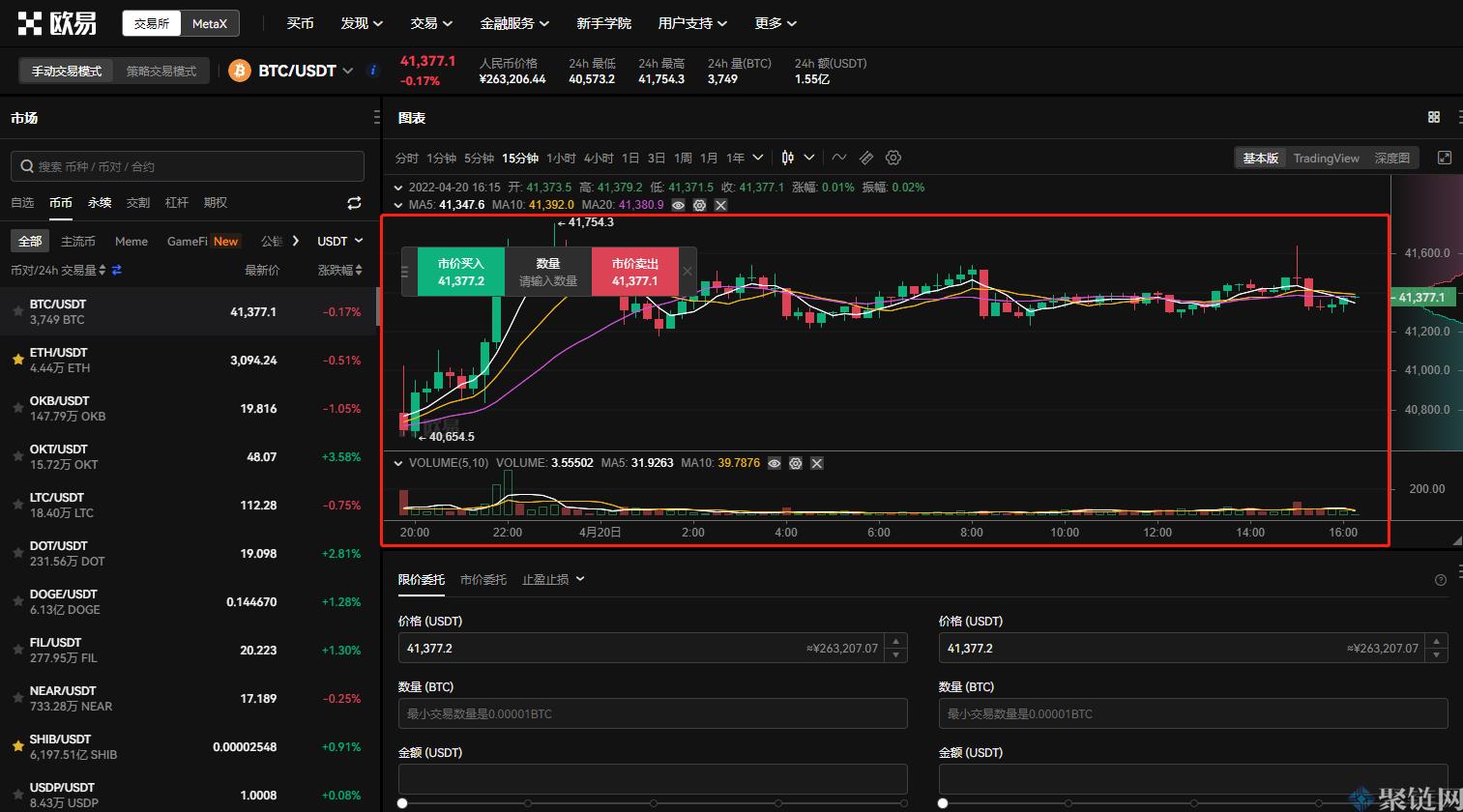Viewport: 1463px width, 812px height.
Task: Open the chart settings gear icon
Action: click(x=892, y=158)
